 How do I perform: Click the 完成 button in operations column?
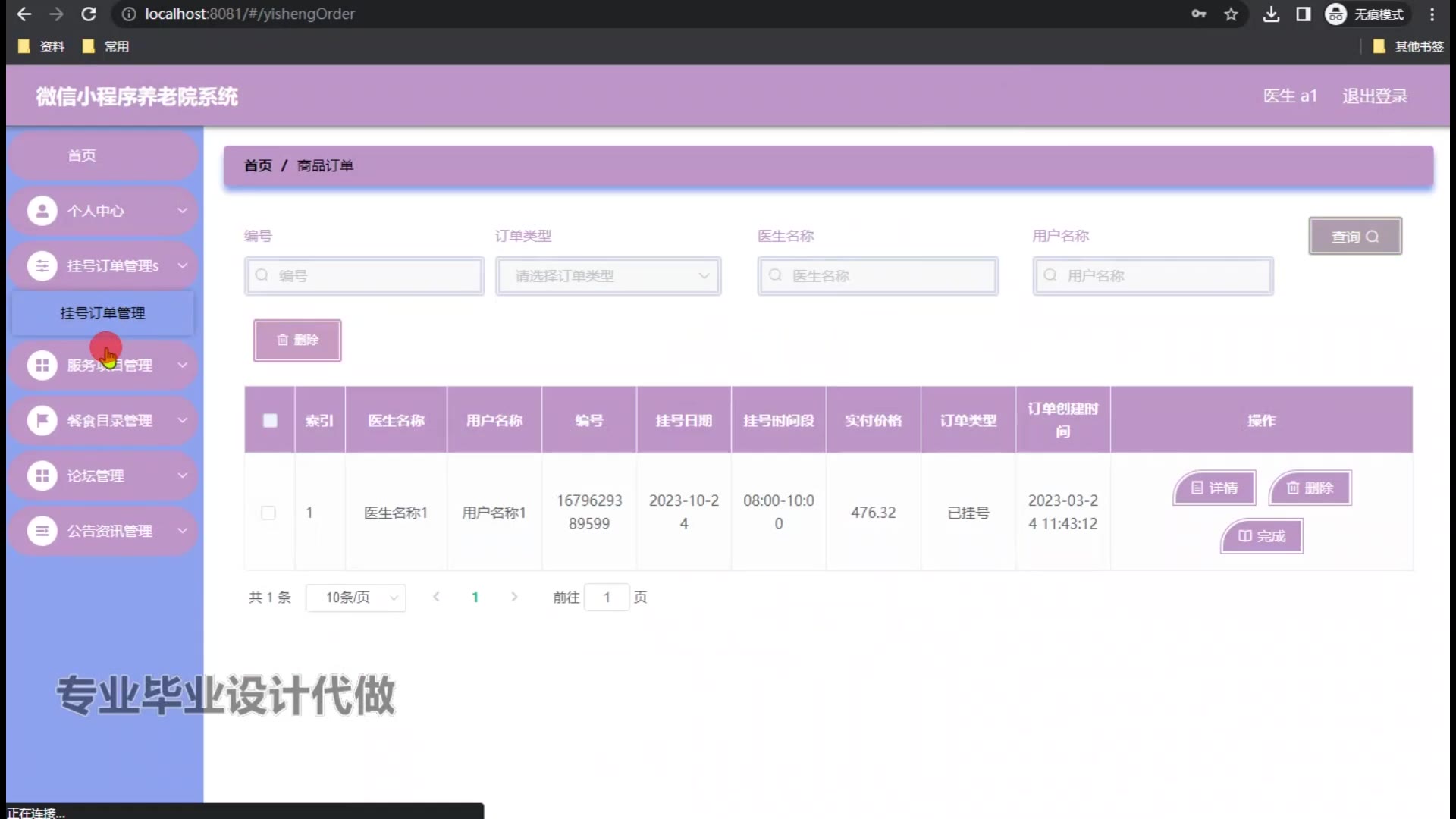coord(1261,536)
